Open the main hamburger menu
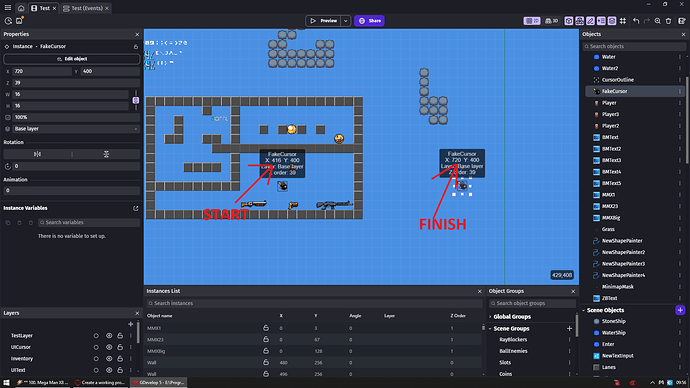Image resolution: width=690 pixels, height=388 pixels. coord(8,8)
